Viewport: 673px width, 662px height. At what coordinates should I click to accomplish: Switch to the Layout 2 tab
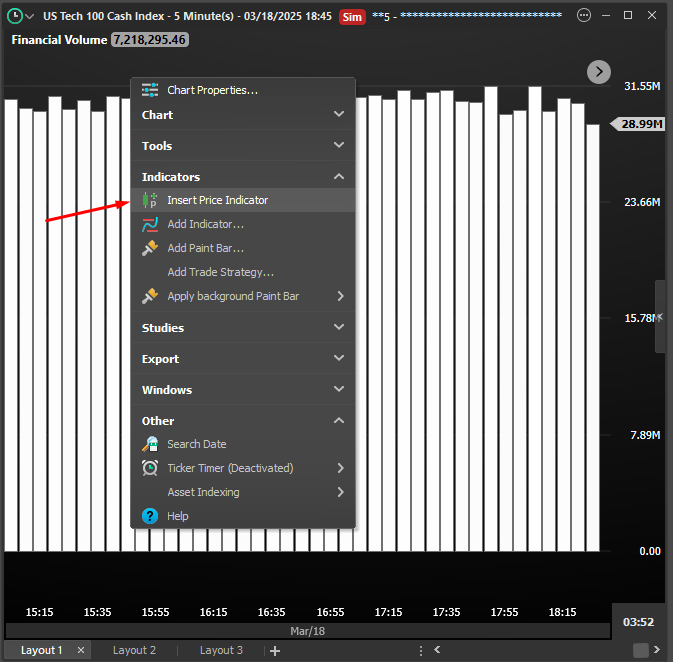pos(134,650)
